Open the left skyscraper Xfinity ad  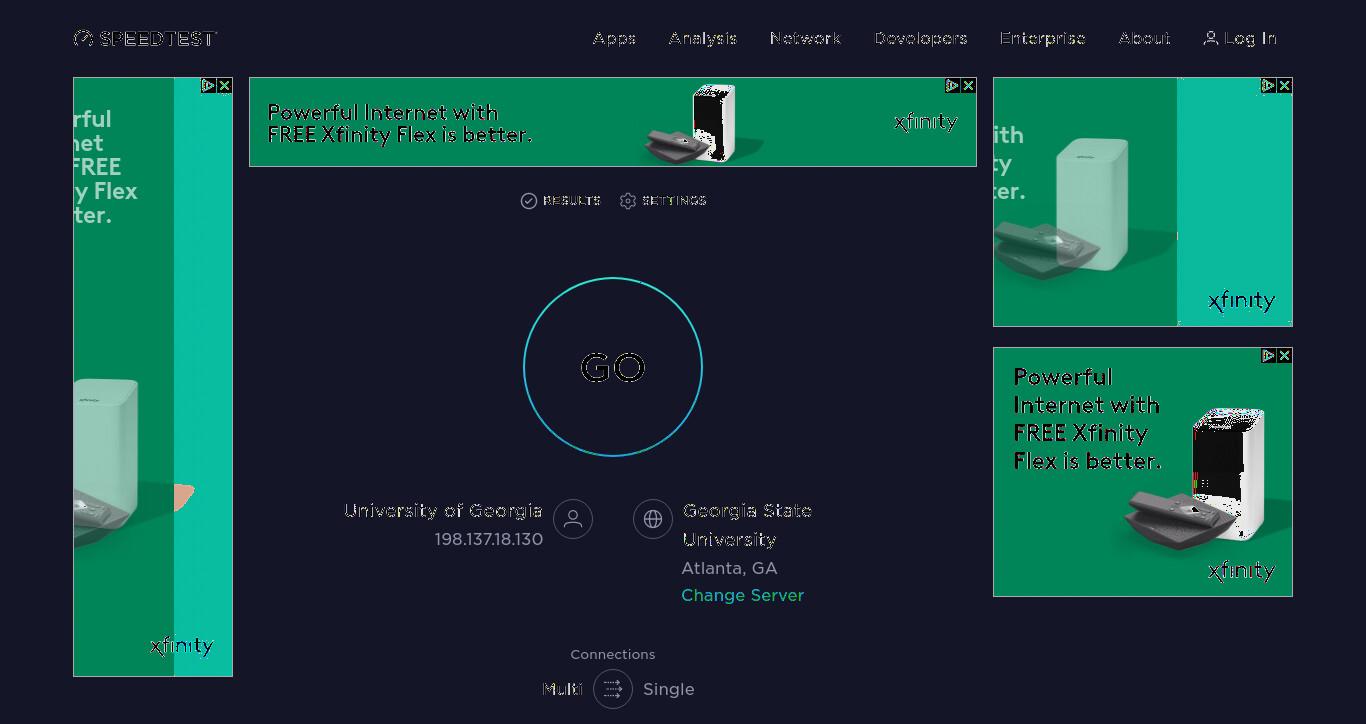(153, 377)
